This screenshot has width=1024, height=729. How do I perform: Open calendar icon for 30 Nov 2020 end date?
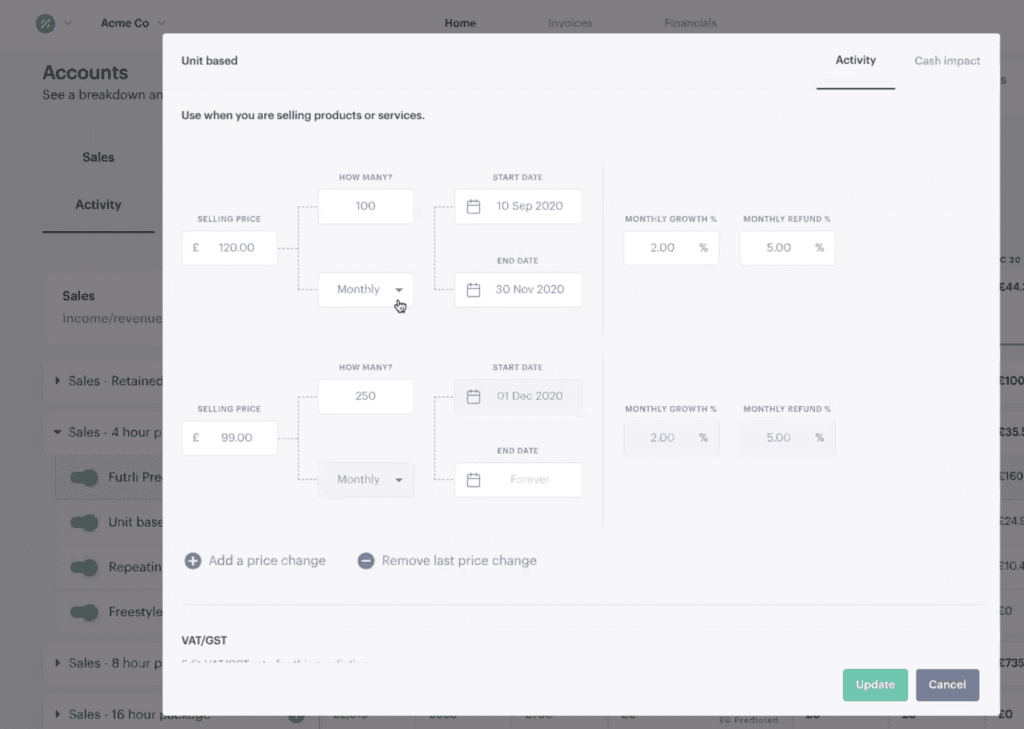(473, 290)
